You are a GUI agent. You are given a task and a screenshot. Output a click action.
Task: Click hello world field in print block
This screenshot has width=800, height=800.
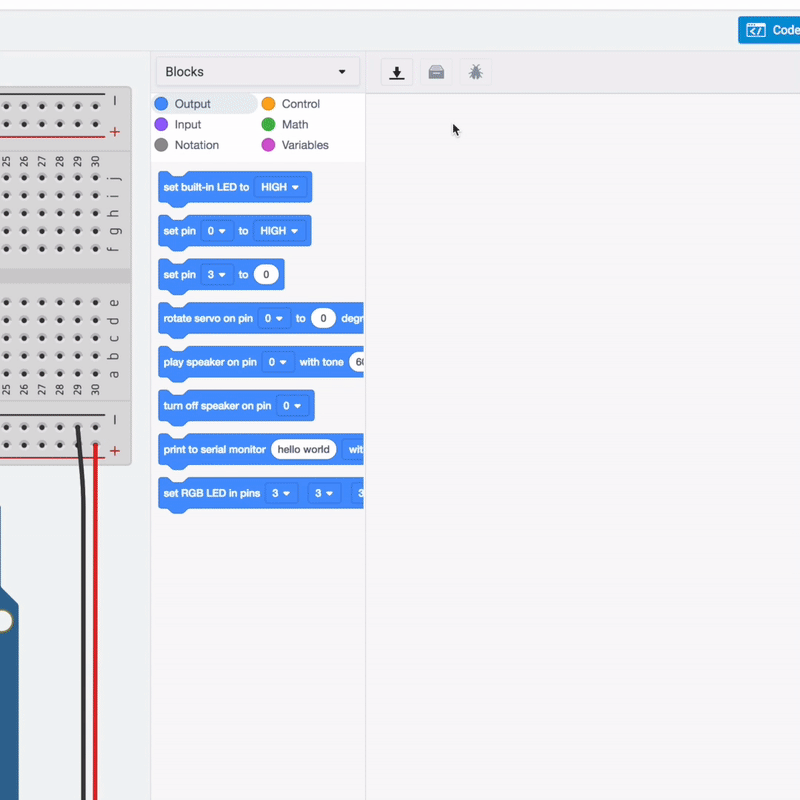(304, 449)
